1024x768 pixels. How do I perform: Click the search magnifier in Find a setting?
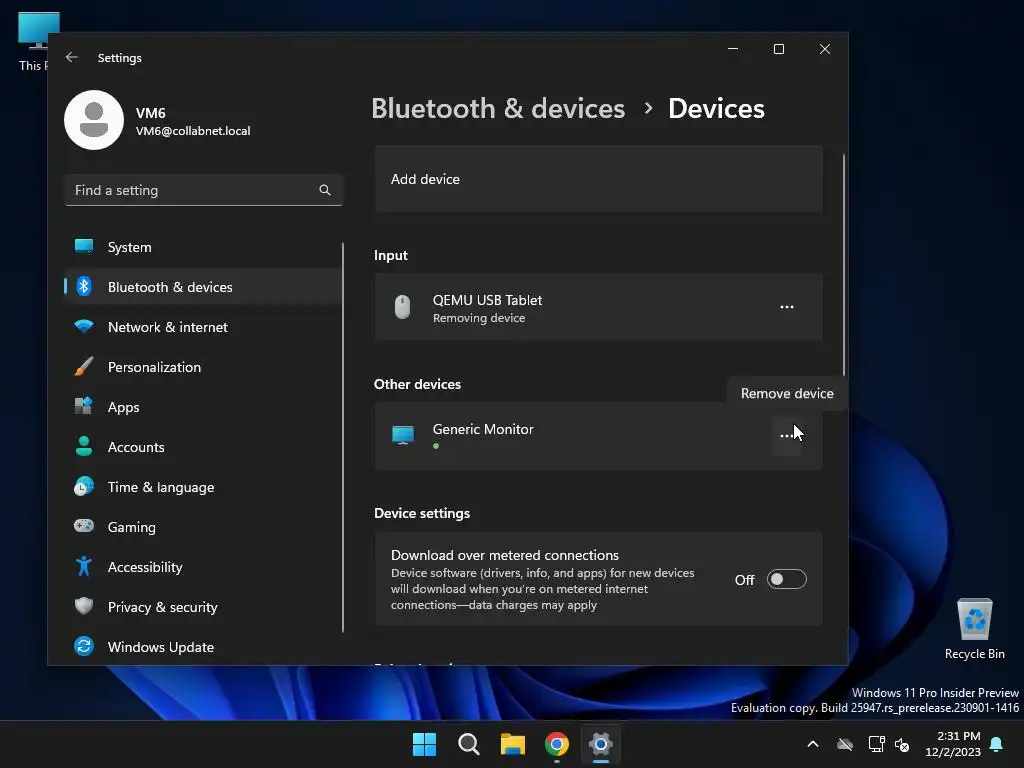click(325, 190)
